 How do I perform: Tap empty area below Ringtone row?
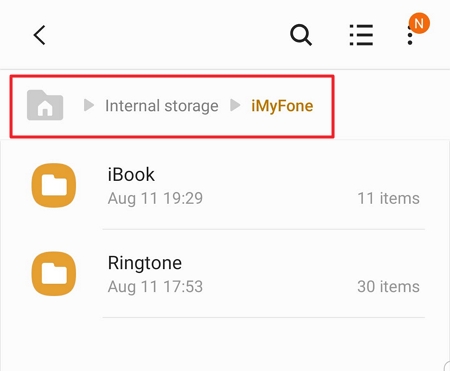(225, 345)
